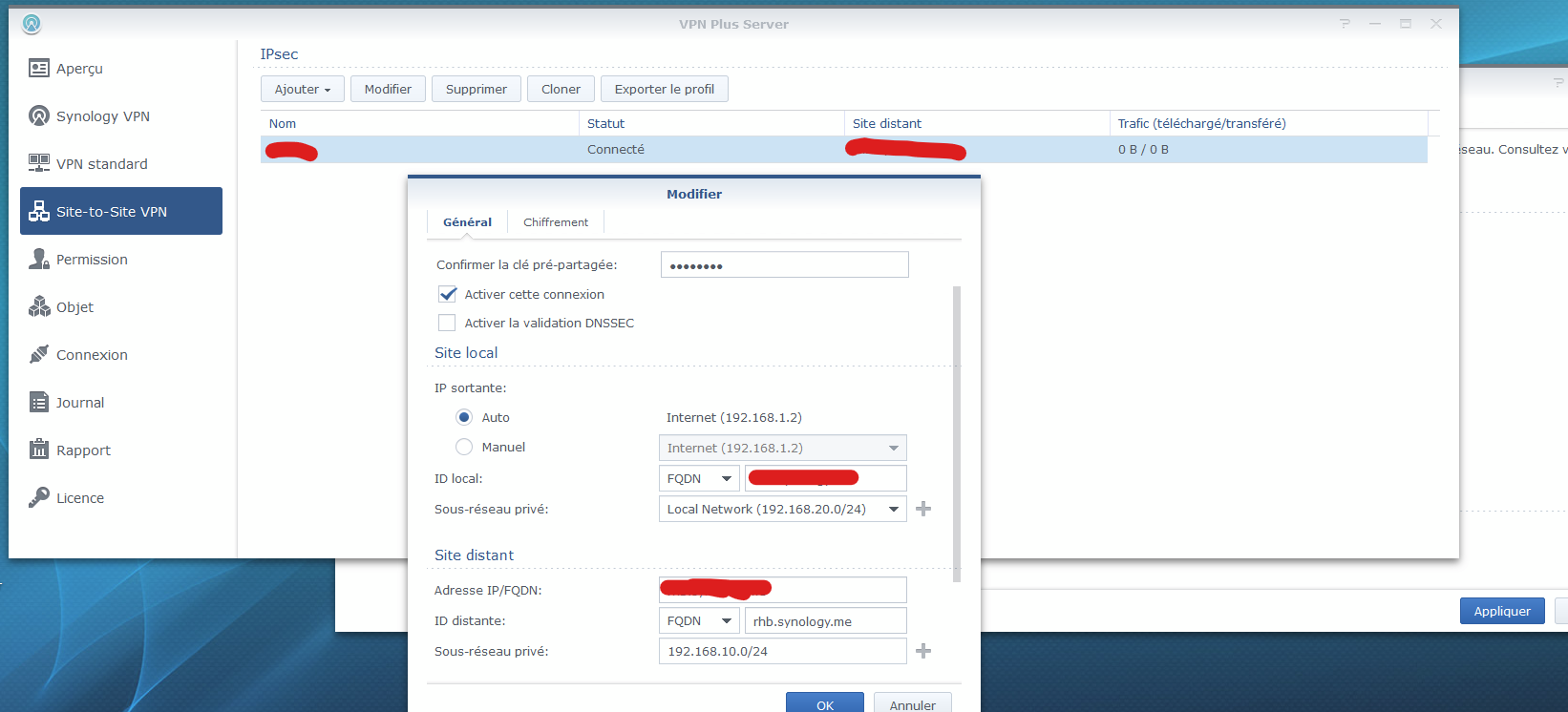Click Appliquer in the background window
The height and width of the screenshot is (712, 1568).
point(1502,611)
